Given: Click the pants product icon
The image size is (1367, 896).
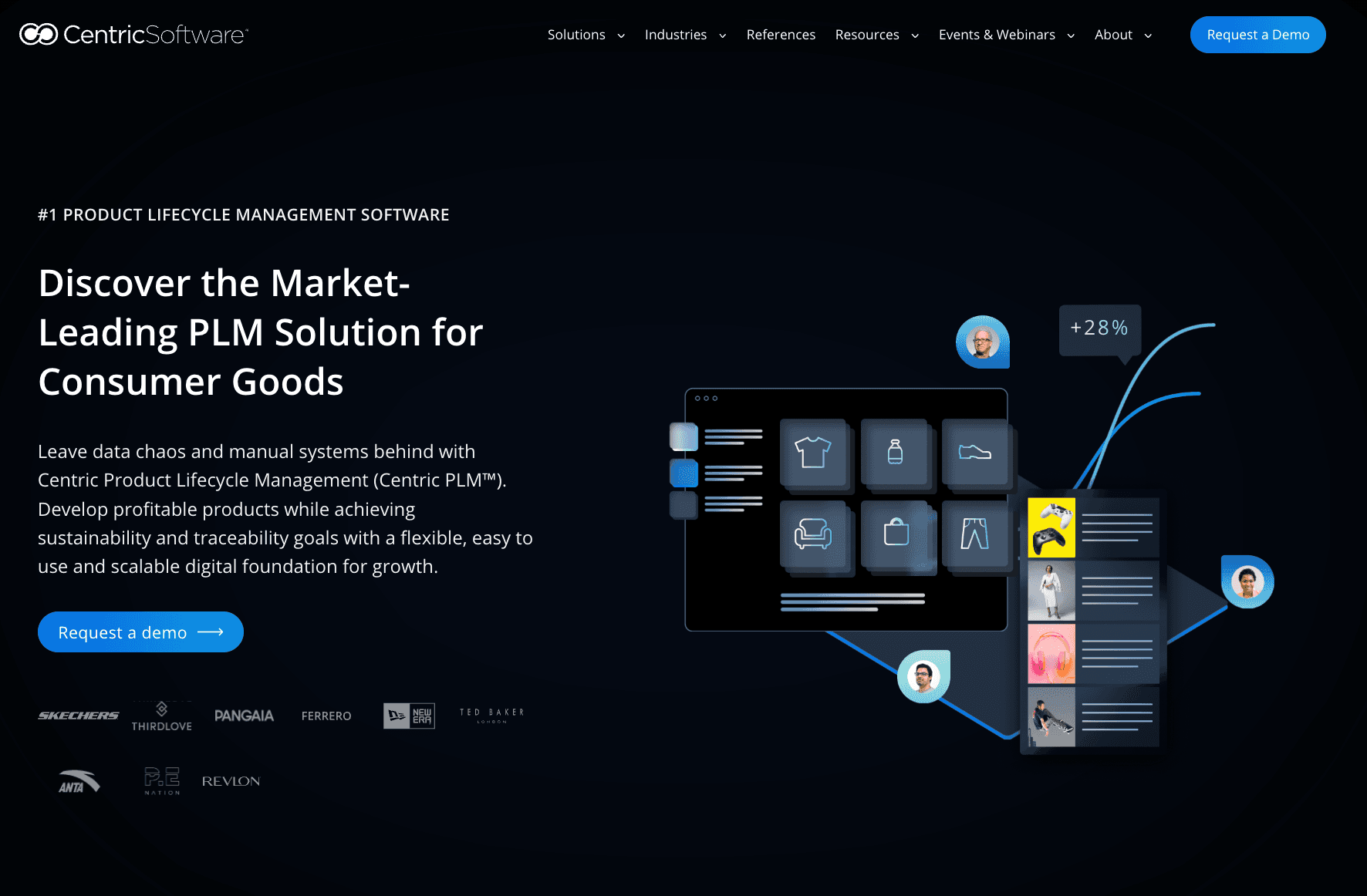Looking at the screenshot, I should pyautogui.click(x=975, y=534).
